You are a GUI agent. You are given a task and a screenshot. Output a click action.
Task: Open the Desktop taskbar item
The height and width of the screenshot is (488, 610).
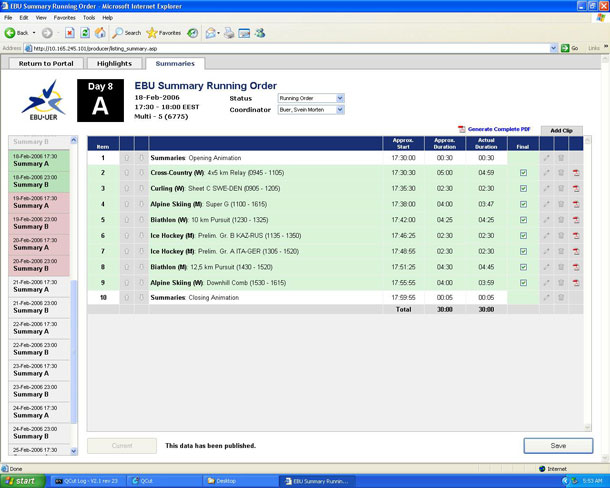240,481
